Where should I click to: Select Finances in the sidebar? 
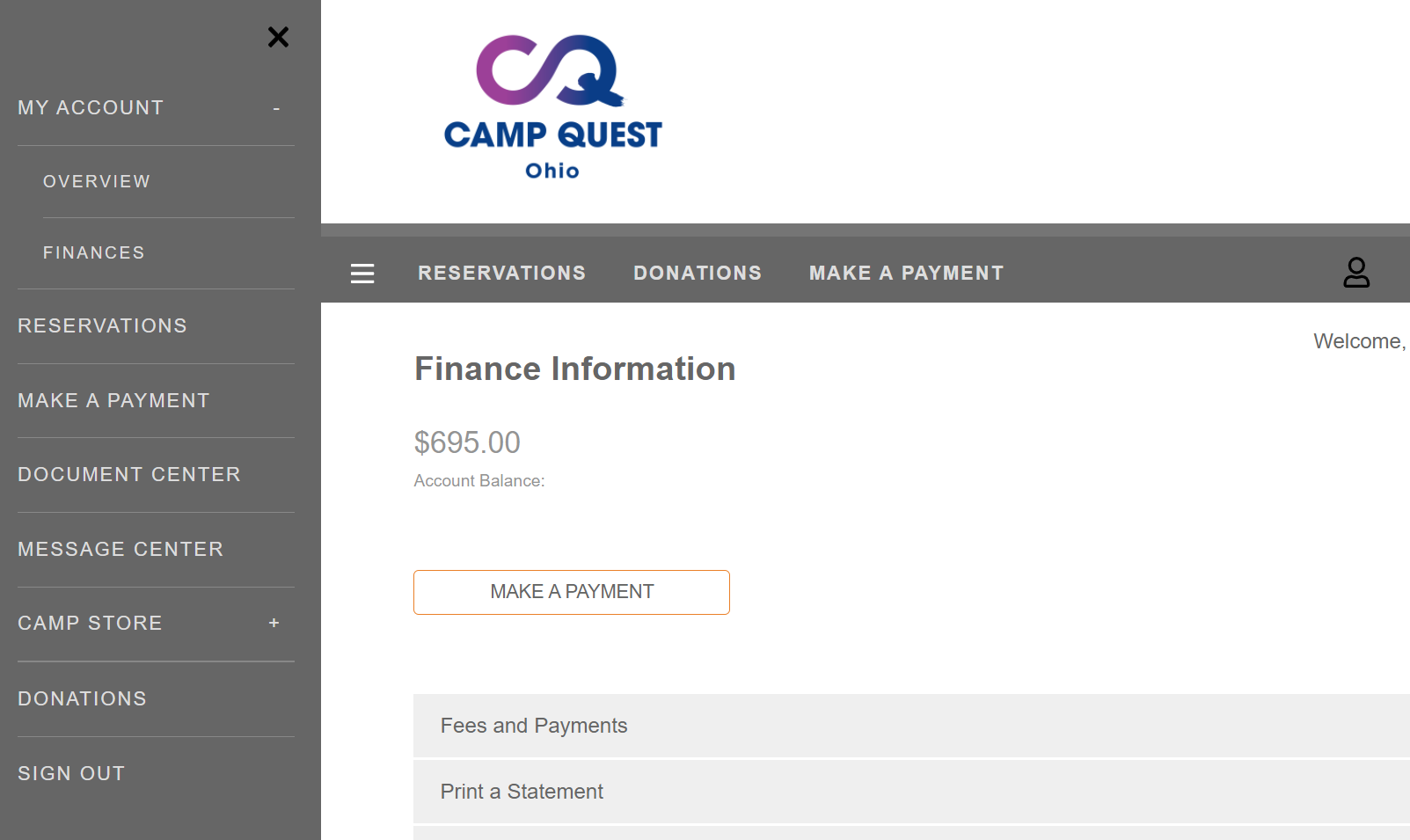94,252
